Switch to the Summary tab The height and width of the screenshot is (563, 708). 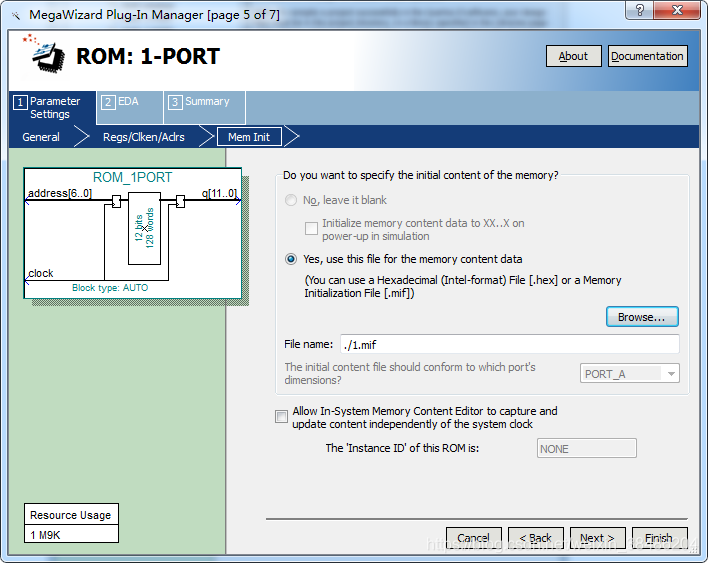point(205,107)
